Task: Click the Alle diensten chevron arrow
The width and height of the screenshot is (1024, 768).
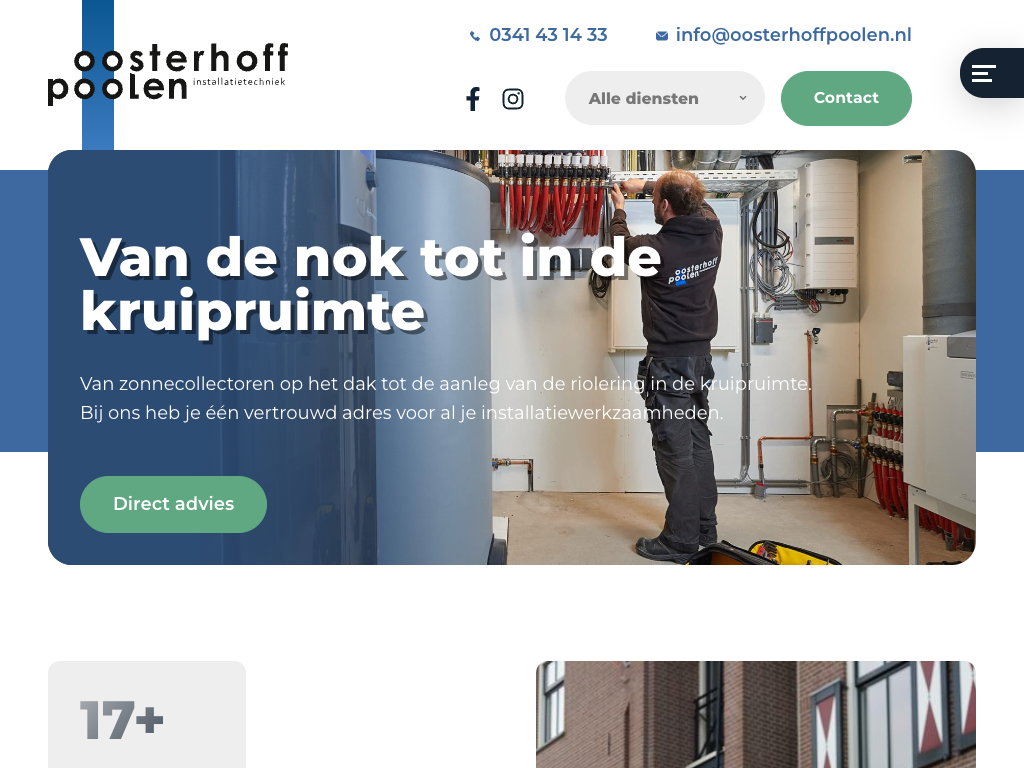Action: [x=743, y=98]
